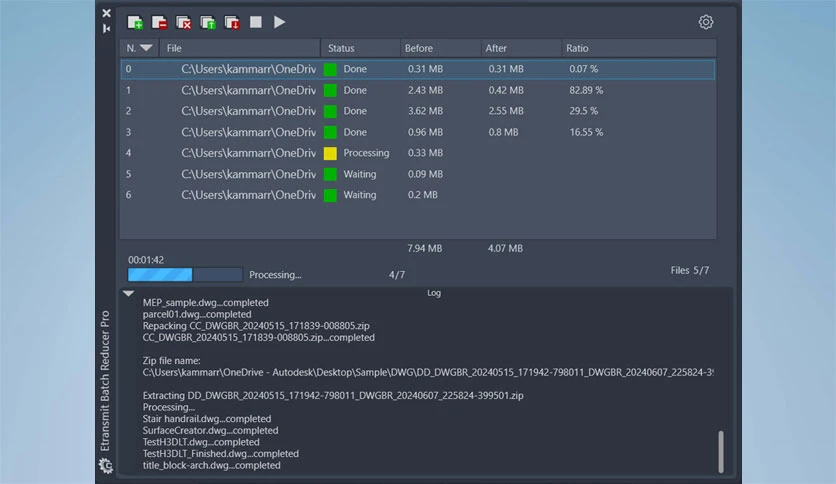This screenshot has height=484, width=836.
Task: Click the Files 5/7 counter
Action: 689,270
